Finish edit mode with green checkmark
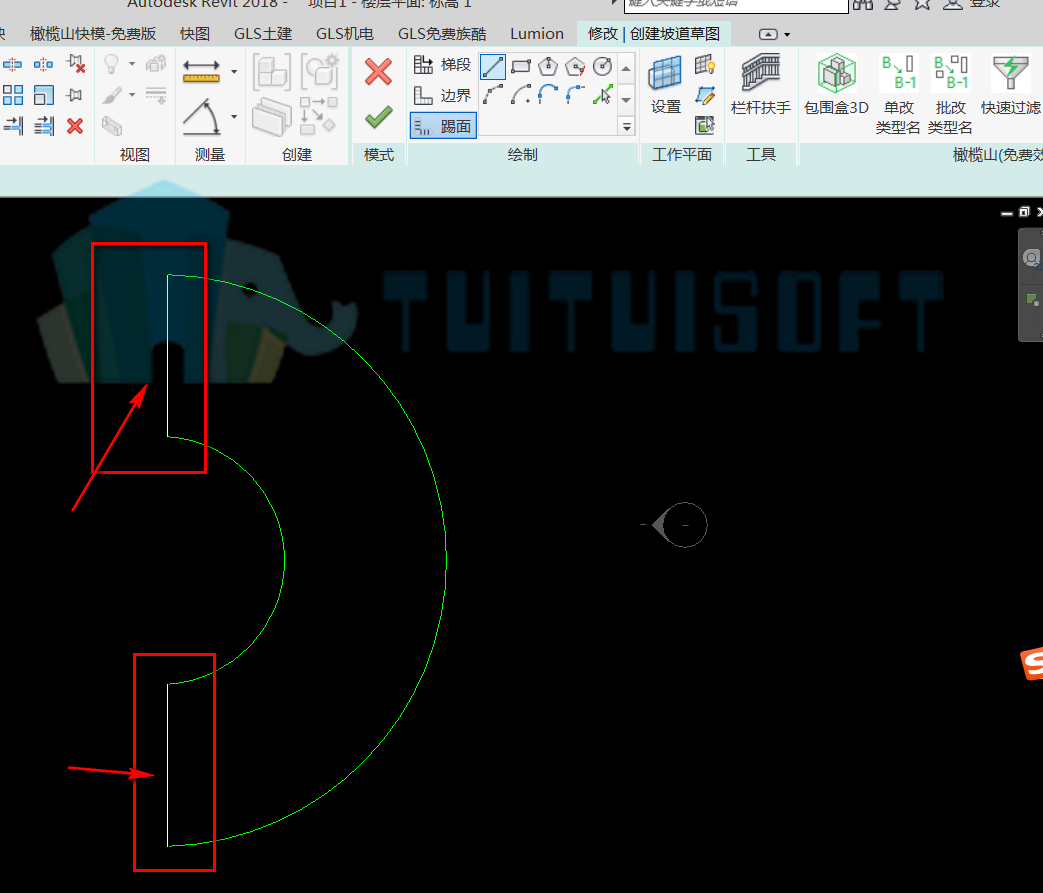Image resolution: width=1043 pixels, height=893 pixels. (x=378, y=118)
